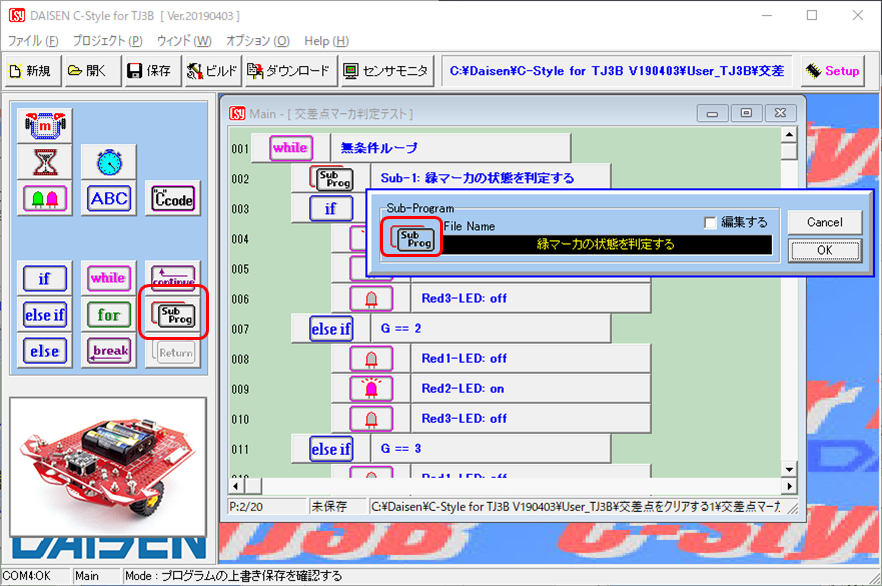Select the 'Red3-LED: off' label on line 010

pos(464,419)
